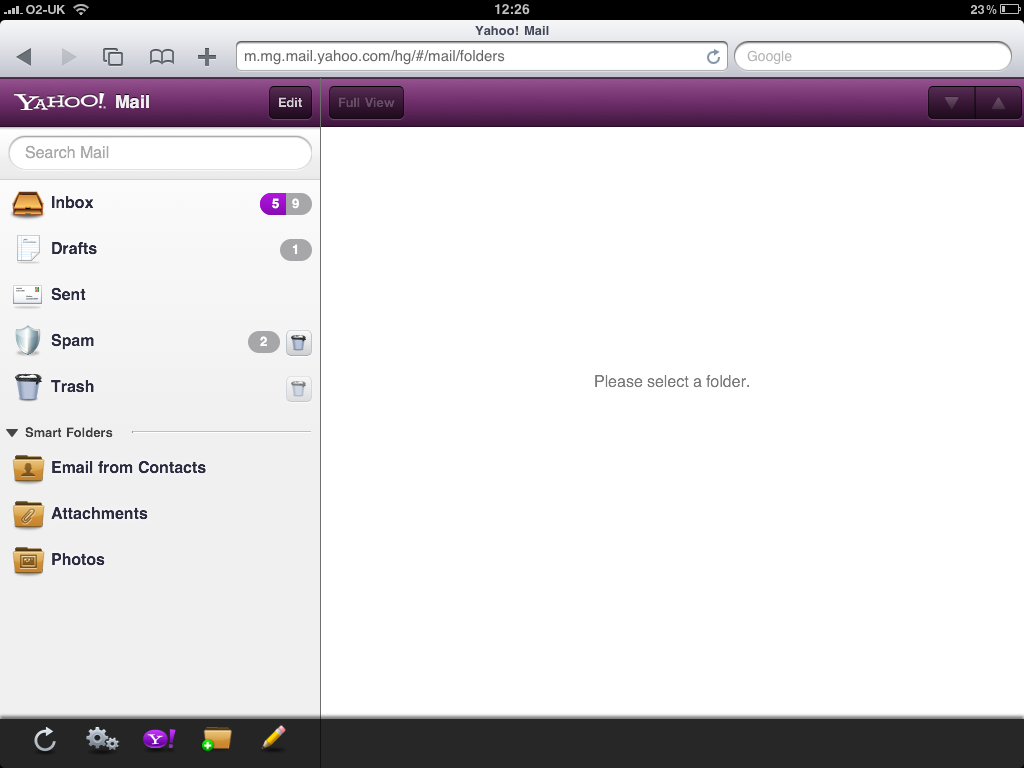The image size is (1024, 768).
Task: Open the Inbox folder
Action: [x=160, y=203]
